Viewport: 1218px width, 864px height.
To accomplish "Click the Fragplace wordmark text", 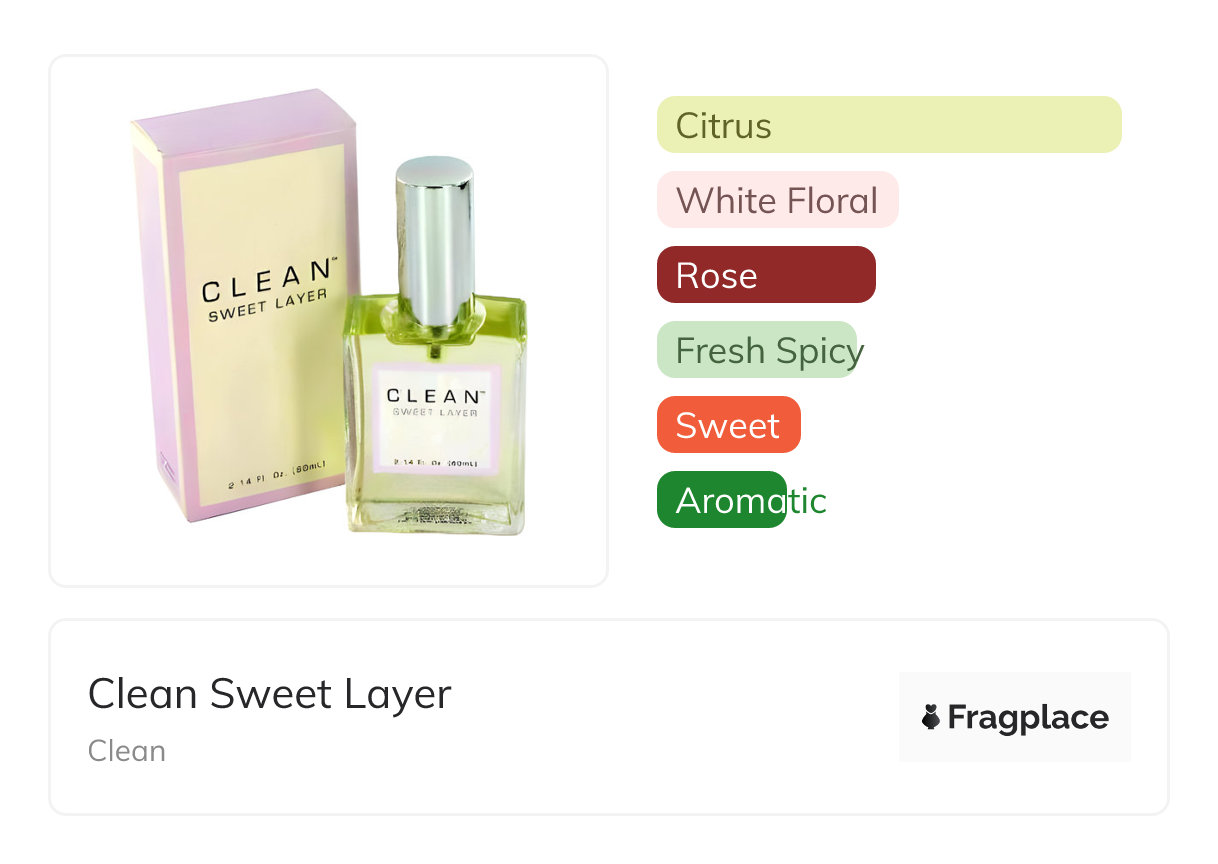I will (1028, 717).
